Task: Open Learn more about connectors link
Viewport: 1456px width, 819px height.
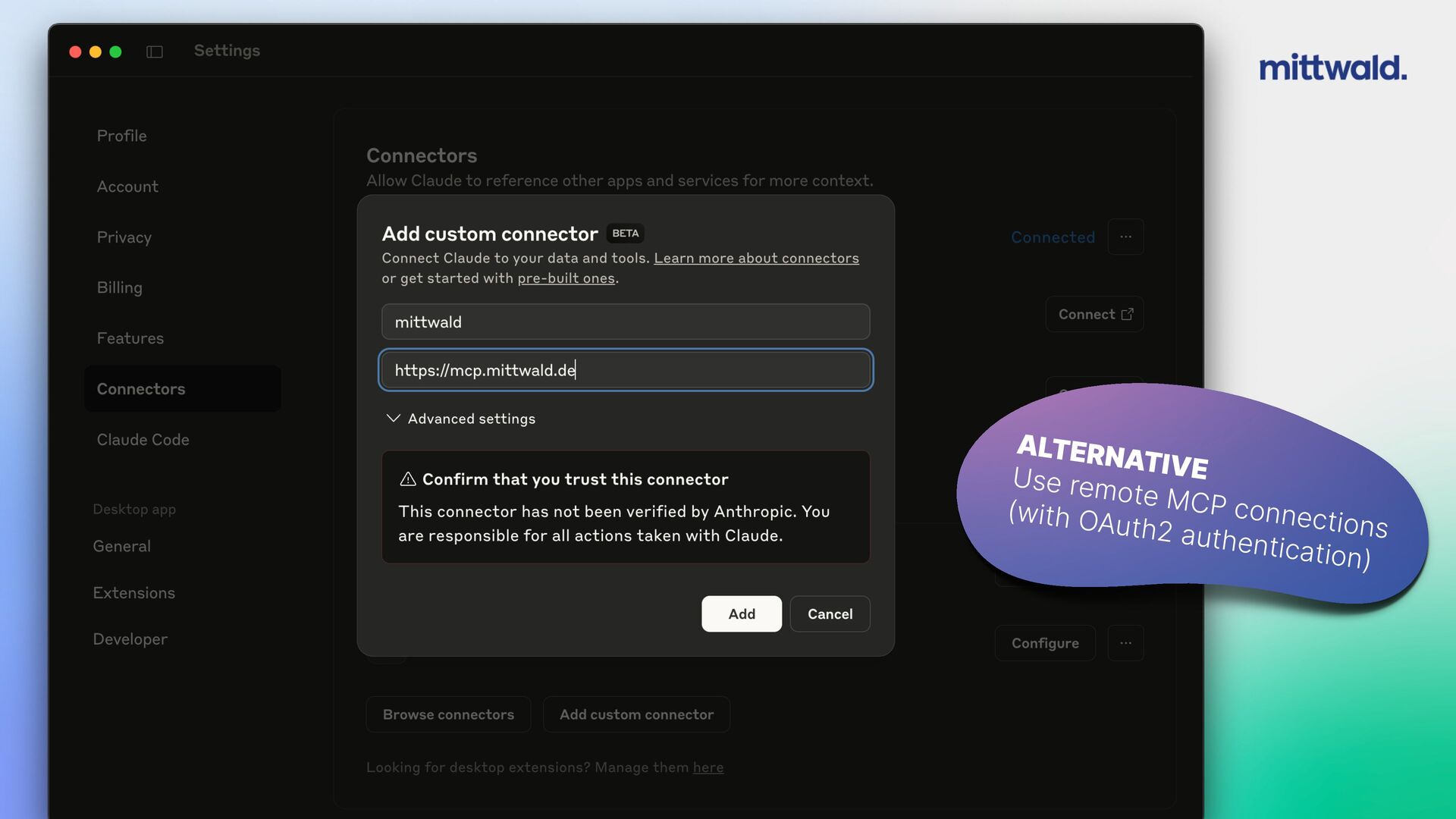Action: click(756, 259)
